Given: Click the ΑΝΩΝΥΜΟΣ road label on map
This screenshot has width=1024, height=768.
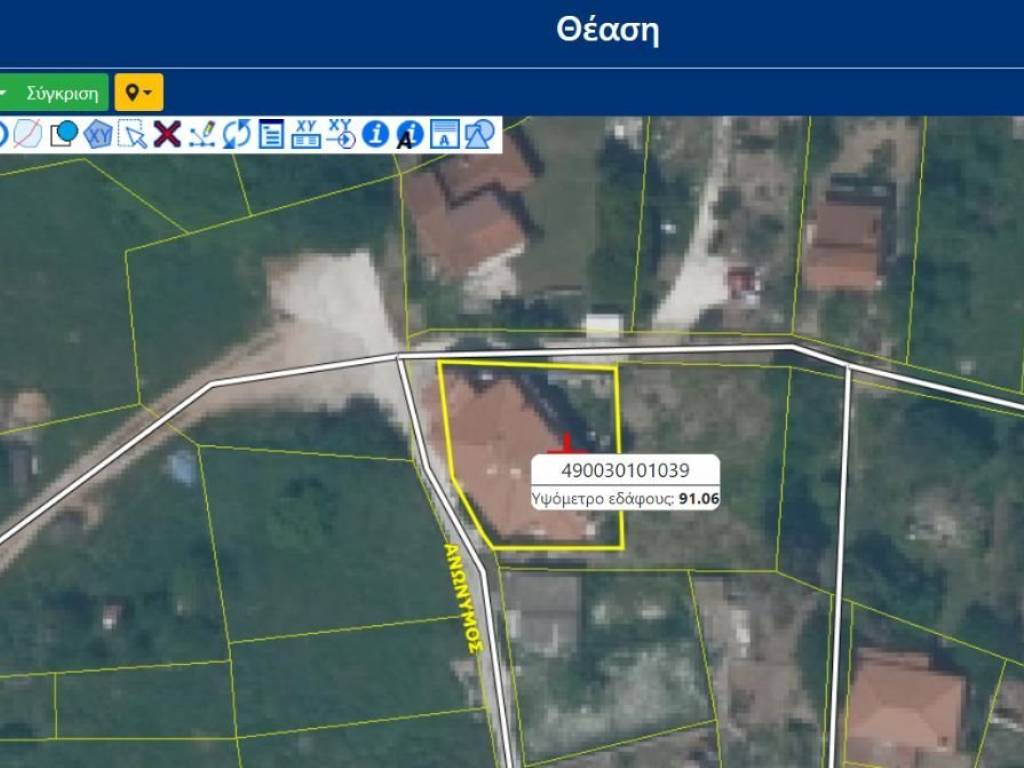Looking at the screenshot, I should pos(462,598).
